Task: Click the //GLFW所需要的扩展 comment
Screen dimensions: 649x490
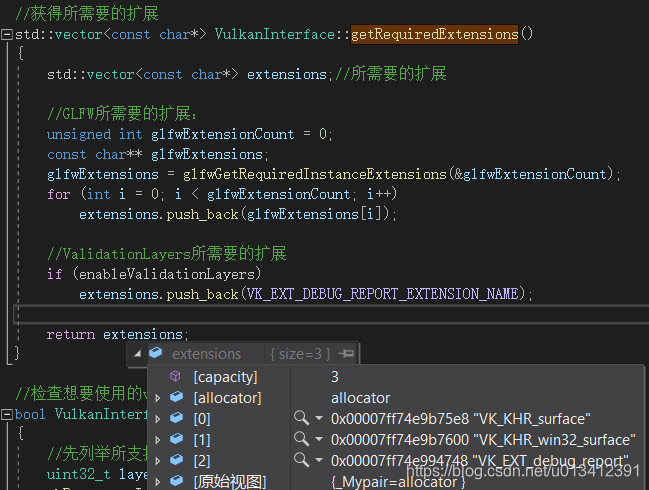Action: pos(122,113)
